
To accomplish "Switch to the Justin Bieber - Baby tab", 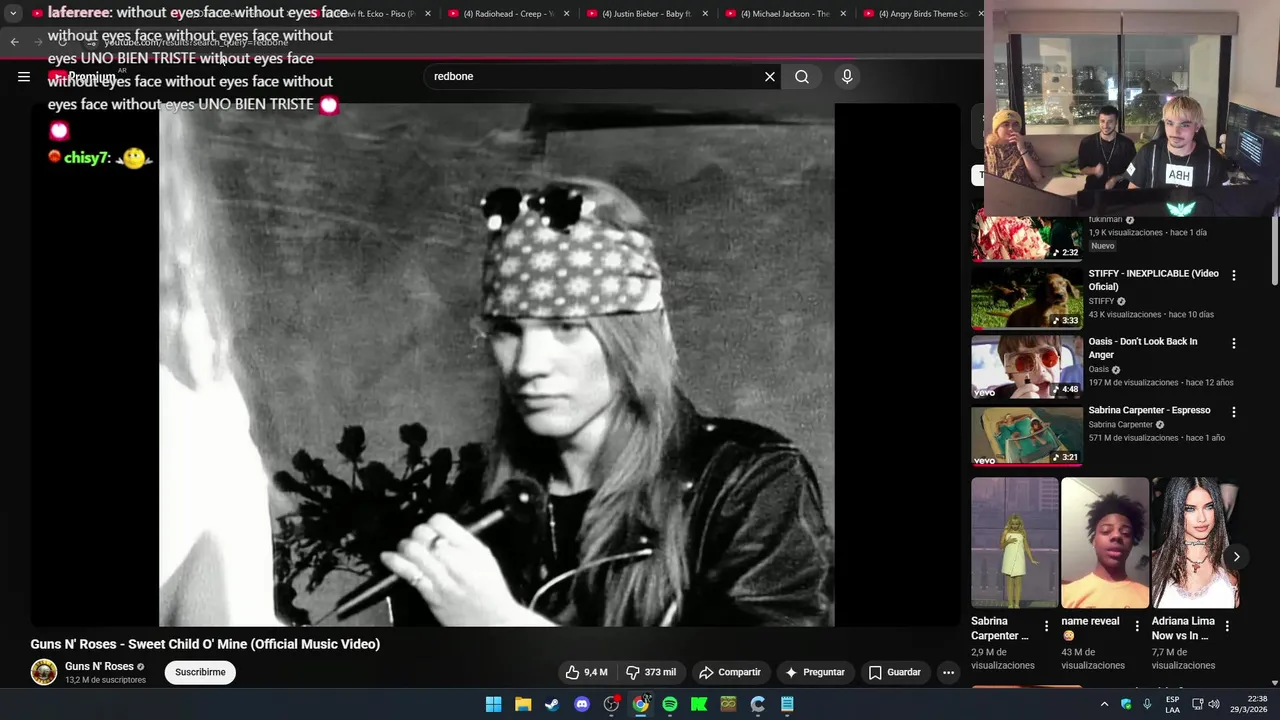I will point(647,14).
